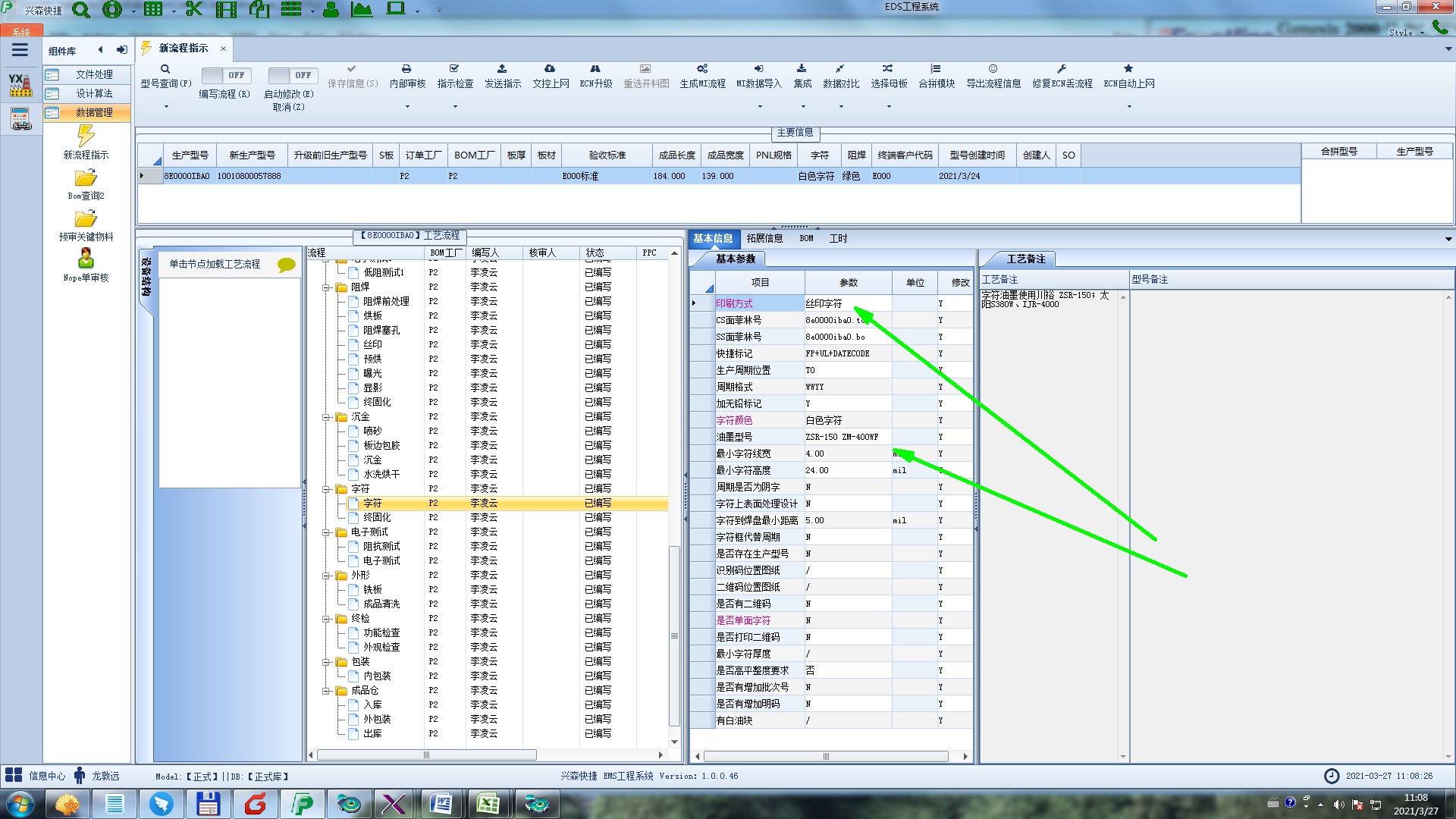Open the Bom查询2 folder icon

(x=86, y=178)
